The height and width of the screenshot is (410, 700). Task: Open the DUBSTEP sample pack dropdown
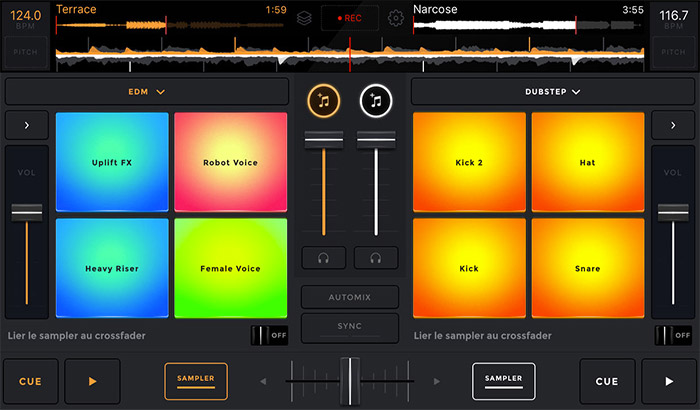pyautogui.click(x=553, y=92)
